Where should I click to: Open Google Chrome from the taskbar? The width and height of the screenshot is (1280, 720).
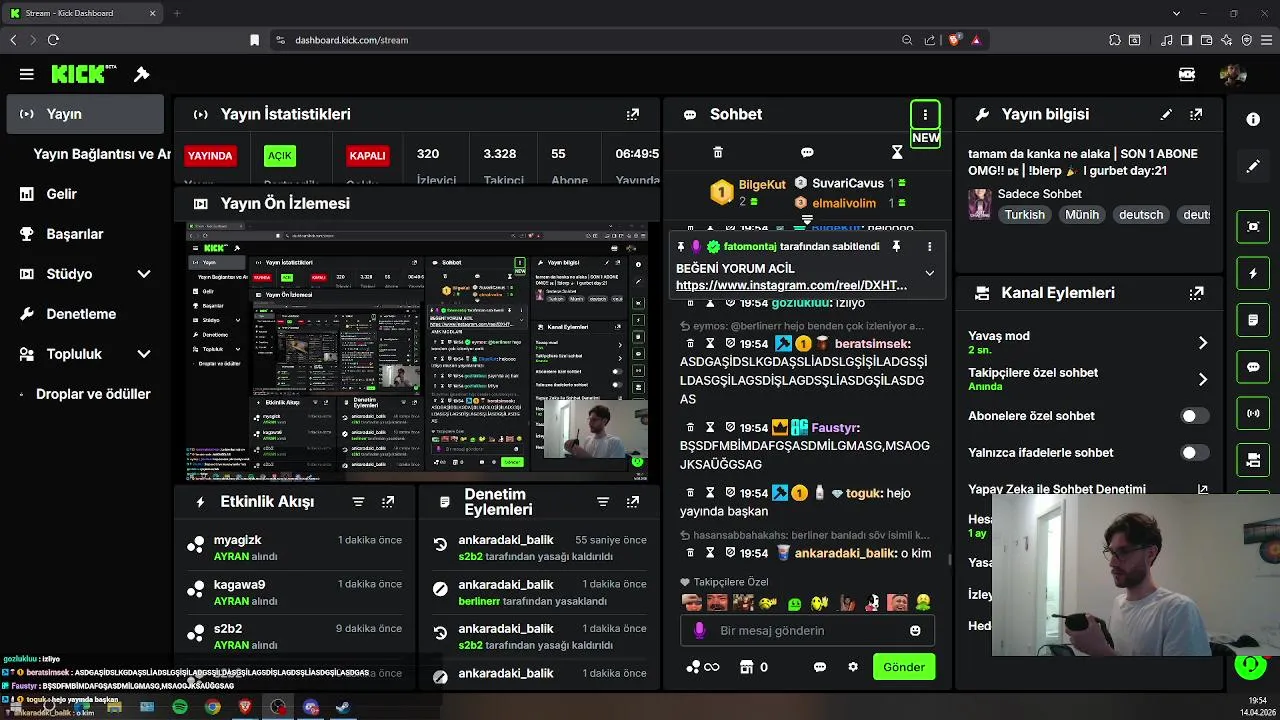(213, 707)
